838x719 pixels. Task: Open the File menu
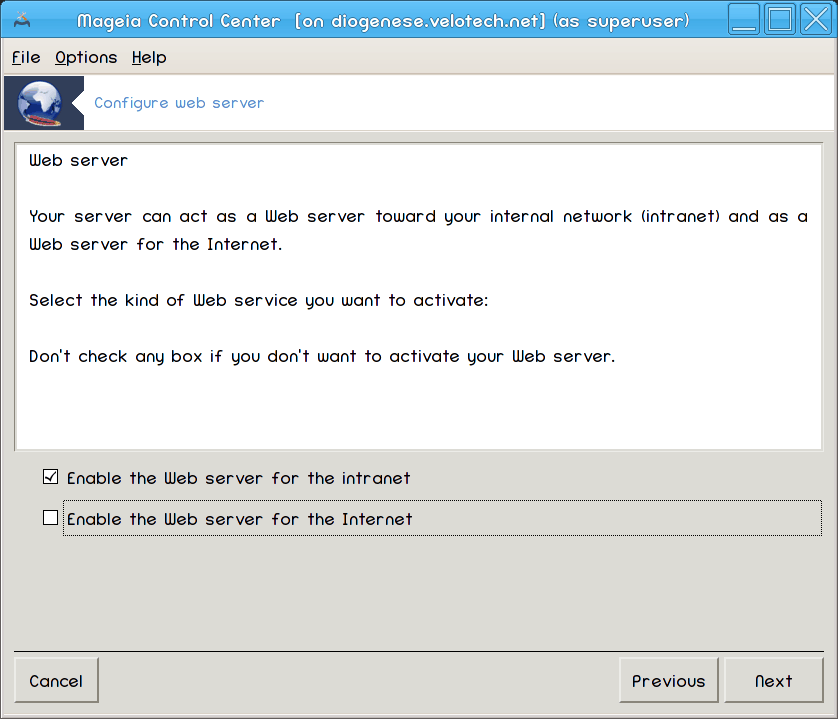pos(26,57)
